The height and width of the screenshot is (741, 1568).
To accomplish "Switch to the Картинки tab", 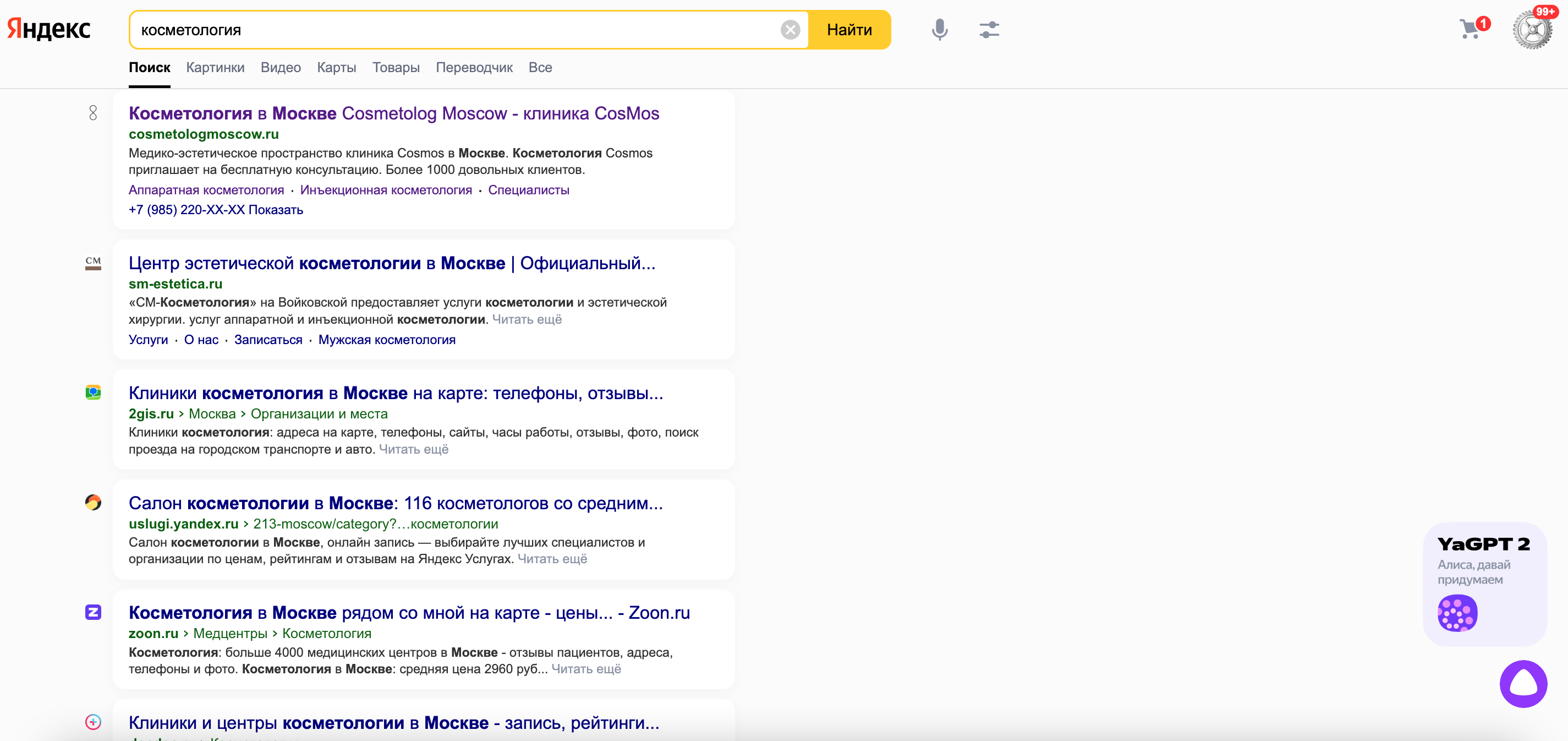I will pos(216,68).
